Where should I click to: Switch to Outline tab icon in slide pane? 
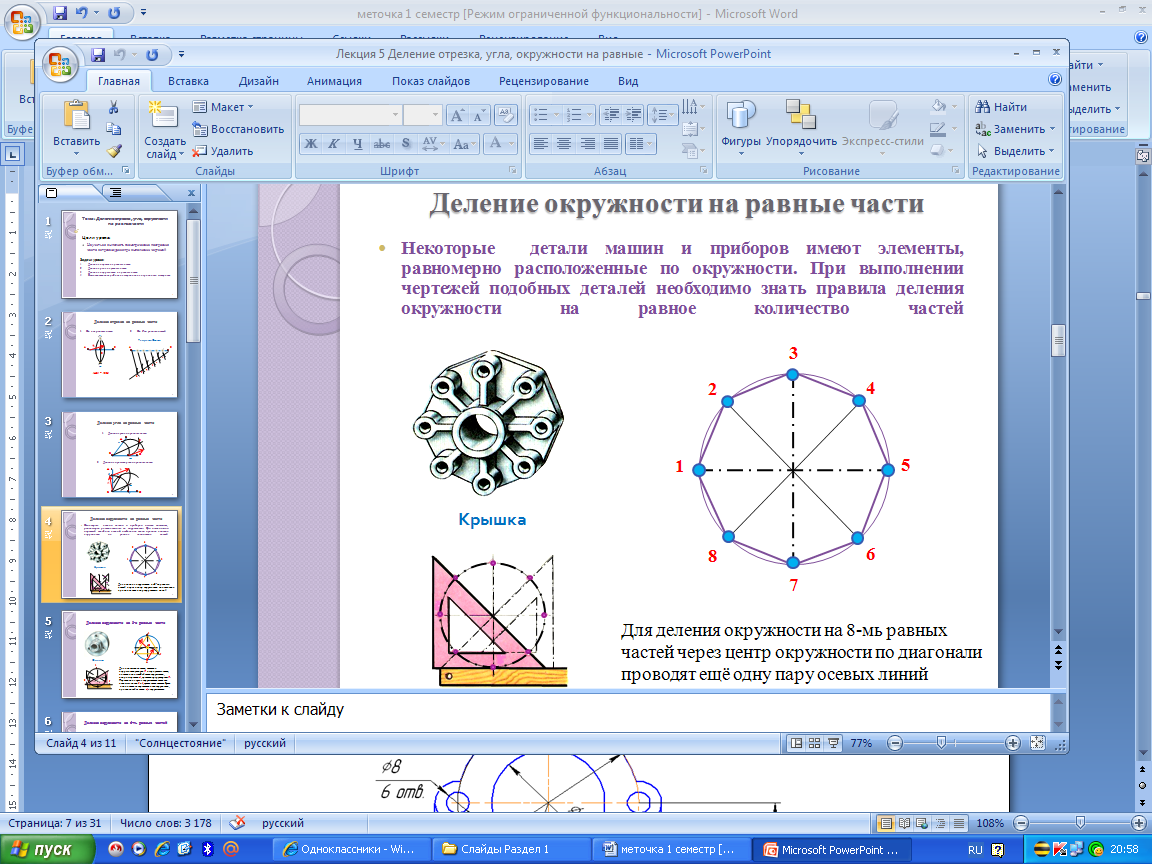[115, 192]
